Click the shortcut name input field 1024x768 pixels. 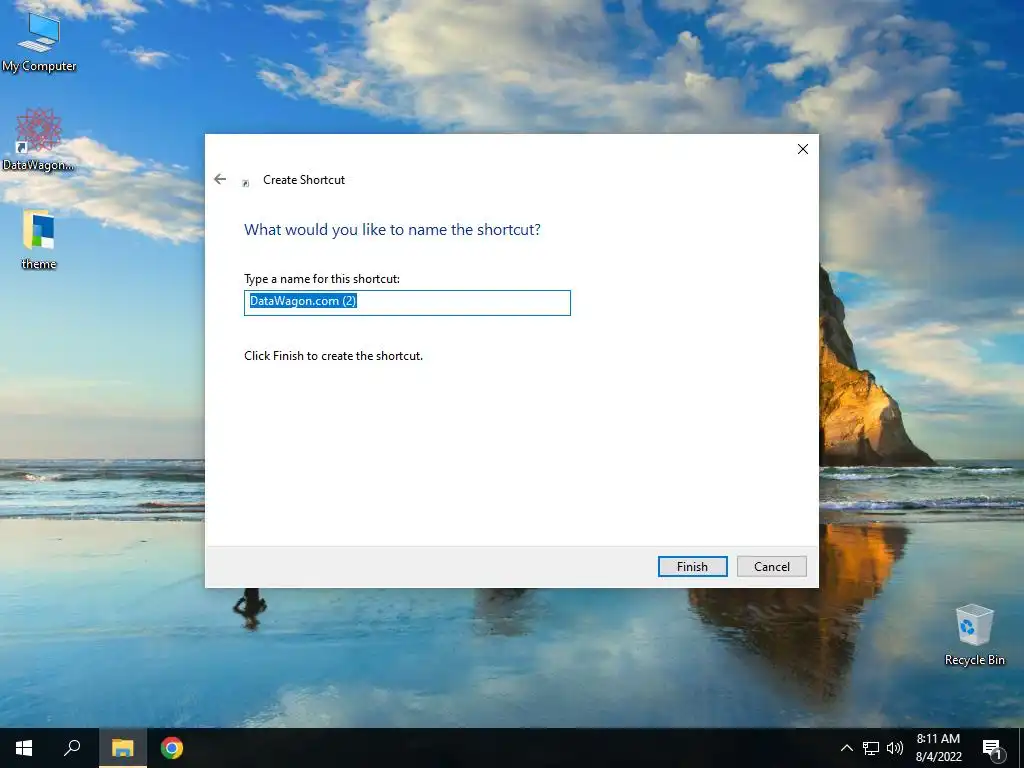[407, 302]
